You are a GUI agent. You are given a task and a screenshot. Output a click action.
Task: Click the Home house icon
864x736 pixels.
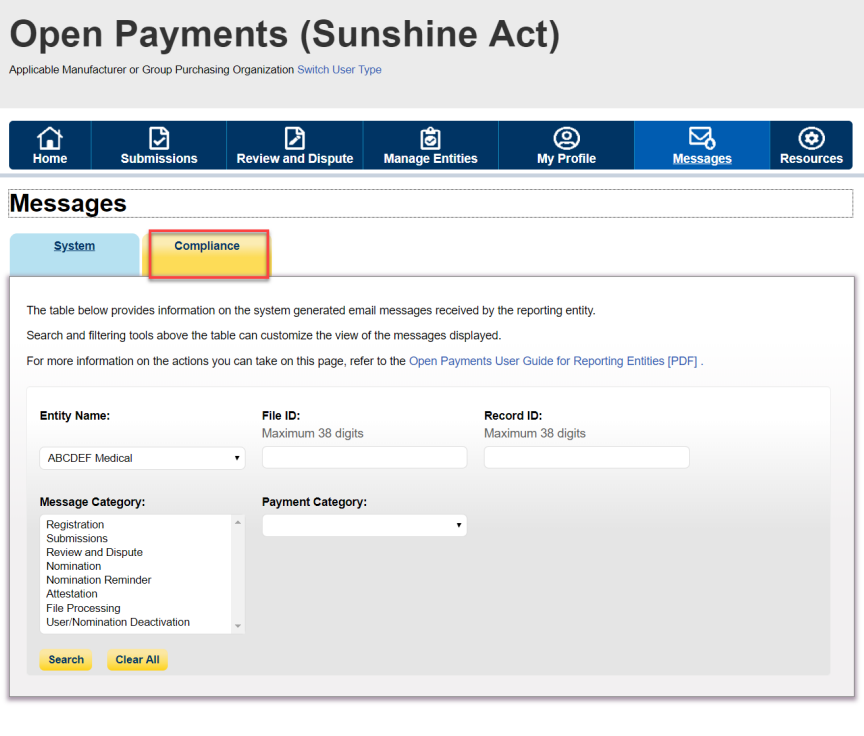[49, 138]
